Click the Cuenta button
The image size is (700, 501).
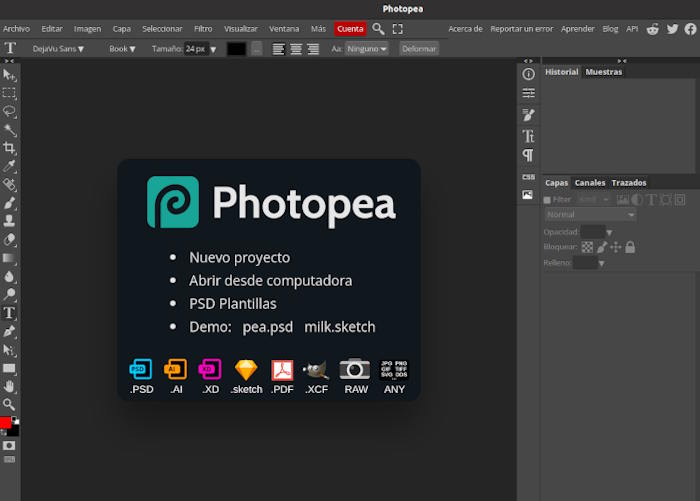[x=350, y=29]
